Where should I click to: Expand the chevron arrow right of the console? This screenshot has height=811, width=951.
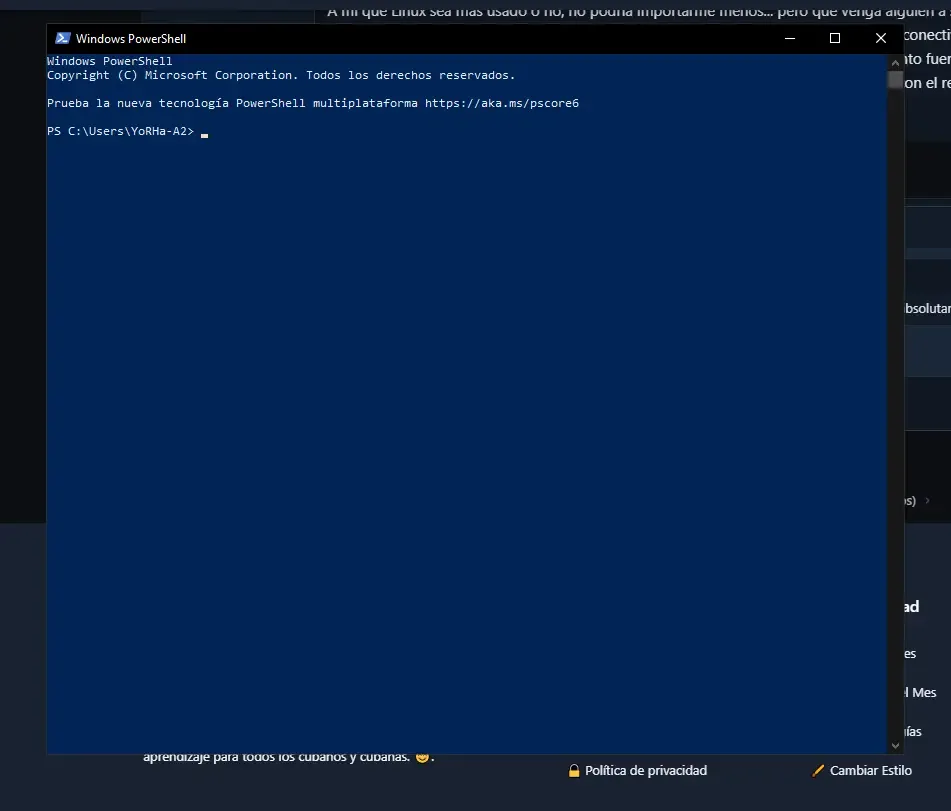927,501
